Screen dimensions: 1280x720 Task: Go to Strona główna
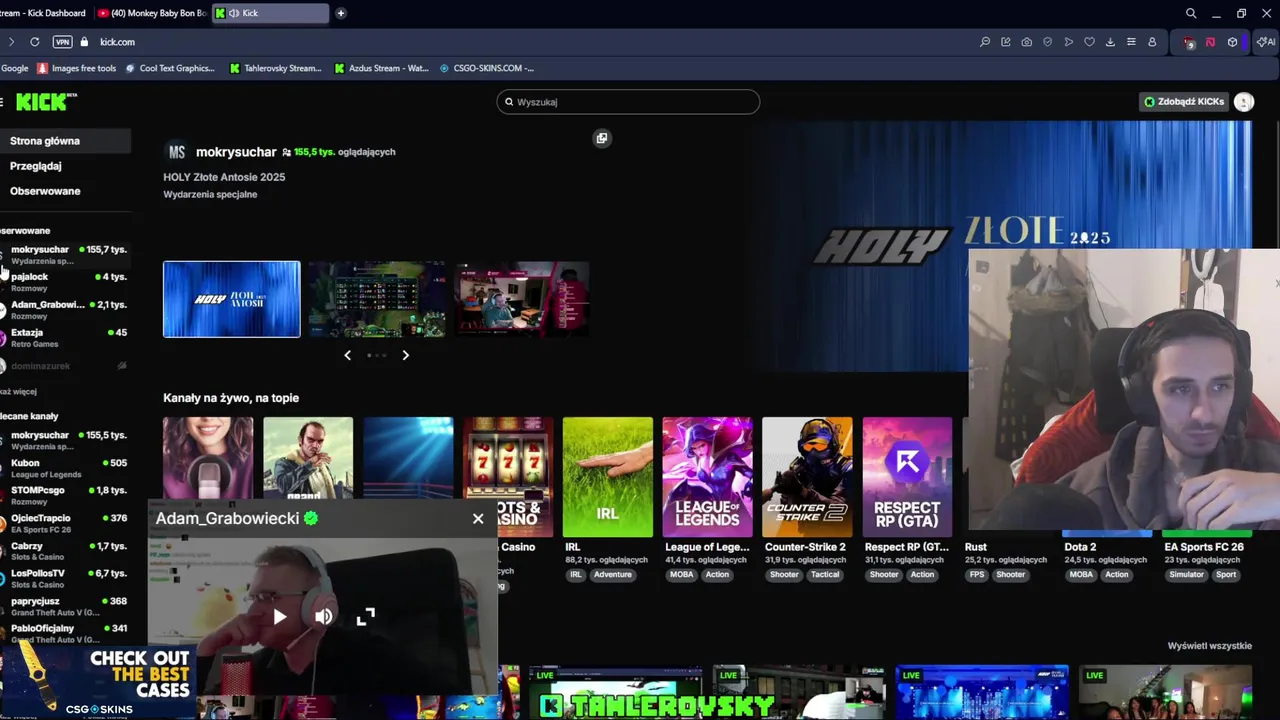click(x=65, y=141)
